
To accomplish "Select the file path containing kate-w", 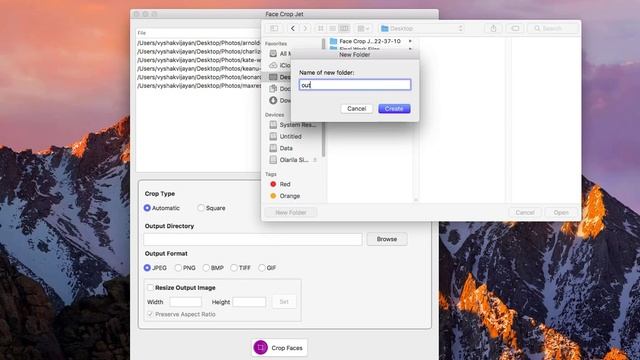I will click(199, 60).
